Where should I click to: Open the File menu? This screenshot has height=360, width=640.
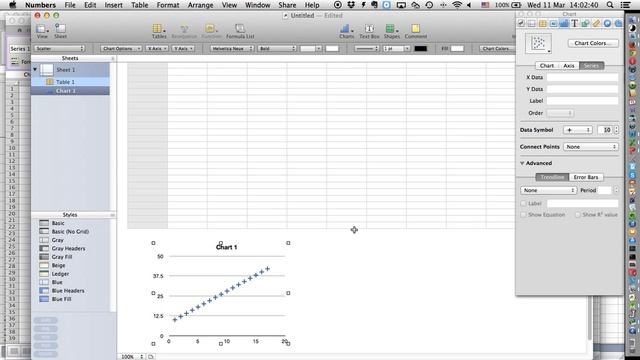tap(70, 5)
